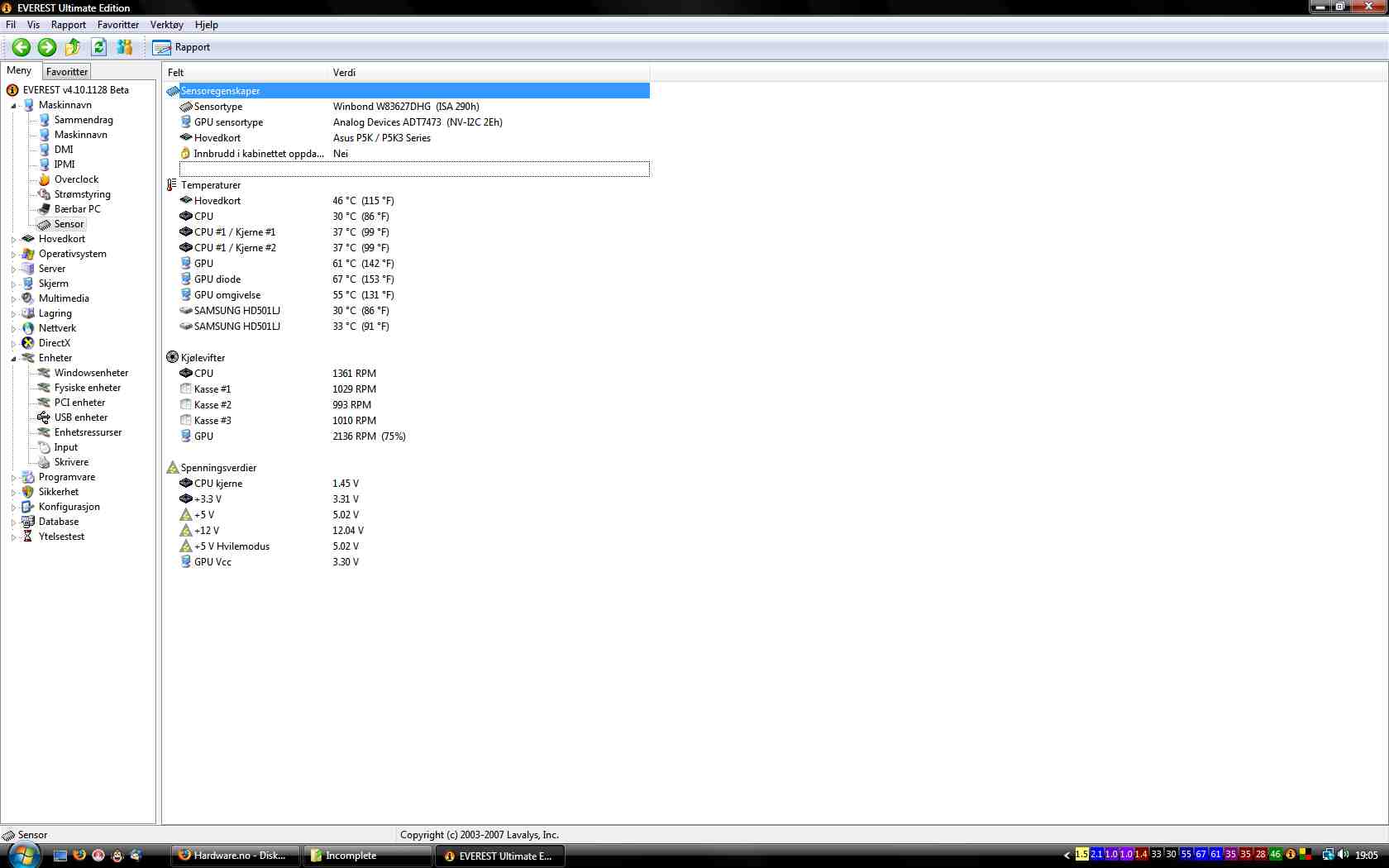Open Fysiske enheter in the tree

88,388
